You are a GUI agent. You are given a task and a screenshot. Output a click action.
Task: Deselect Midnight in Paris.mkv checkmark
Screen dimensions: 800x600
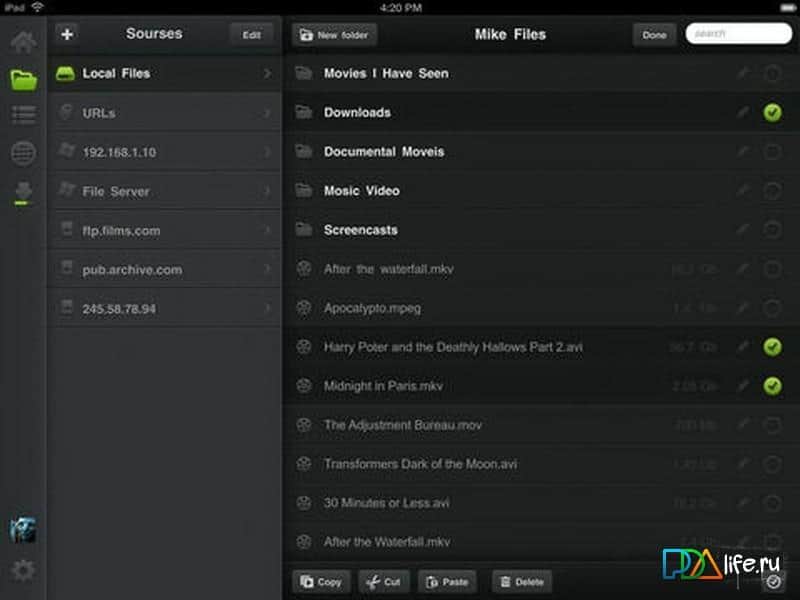coord(772,386)
